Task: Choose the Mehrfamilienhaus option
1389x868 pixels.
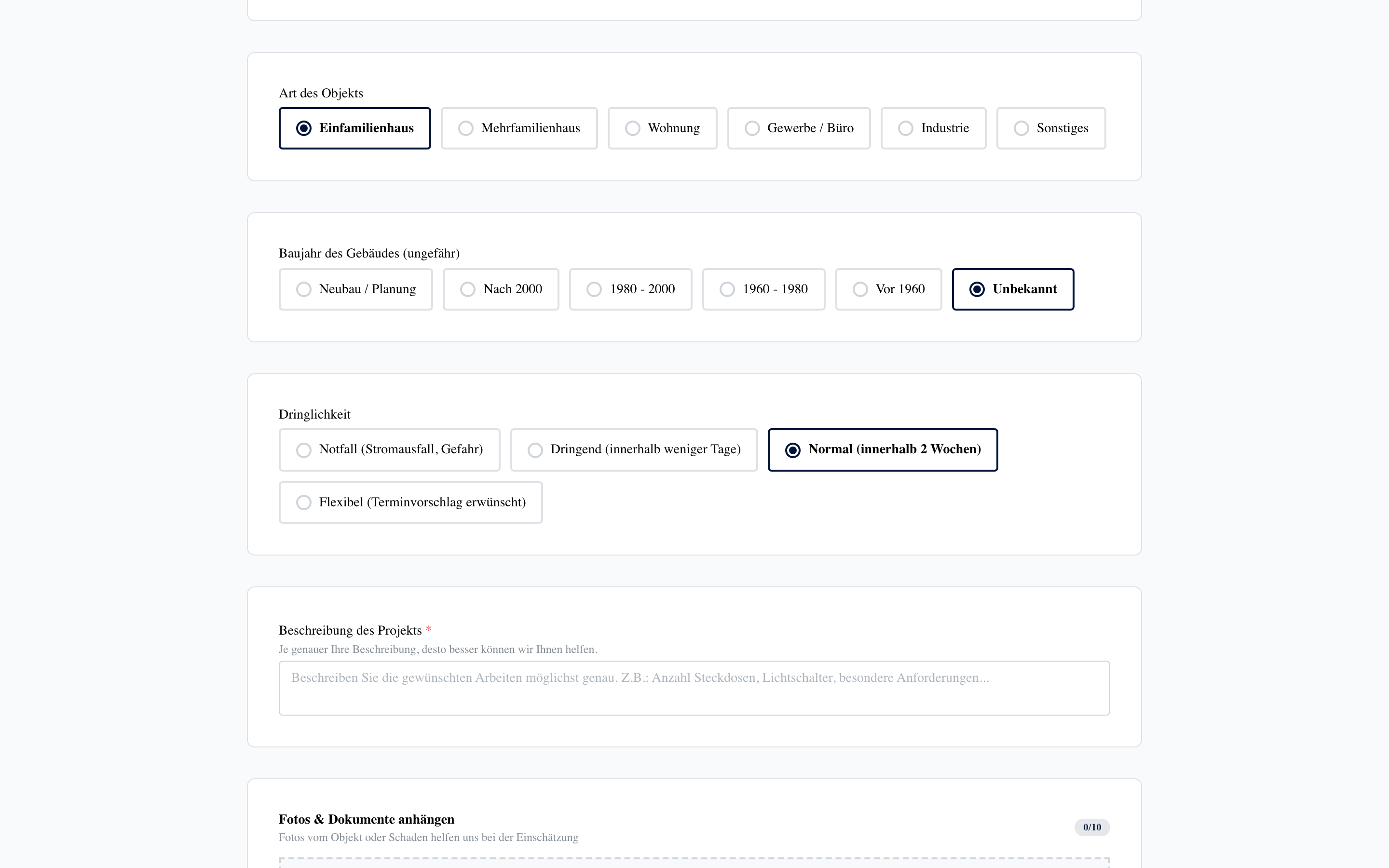Action: point(519,128)
